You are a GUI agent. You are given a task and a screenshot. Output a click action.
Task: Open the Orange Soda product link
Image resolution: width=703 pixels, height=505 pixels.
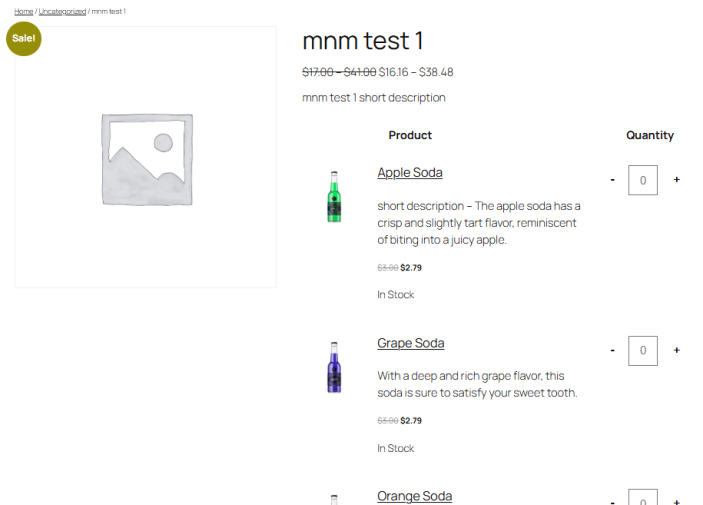(414, 496)
